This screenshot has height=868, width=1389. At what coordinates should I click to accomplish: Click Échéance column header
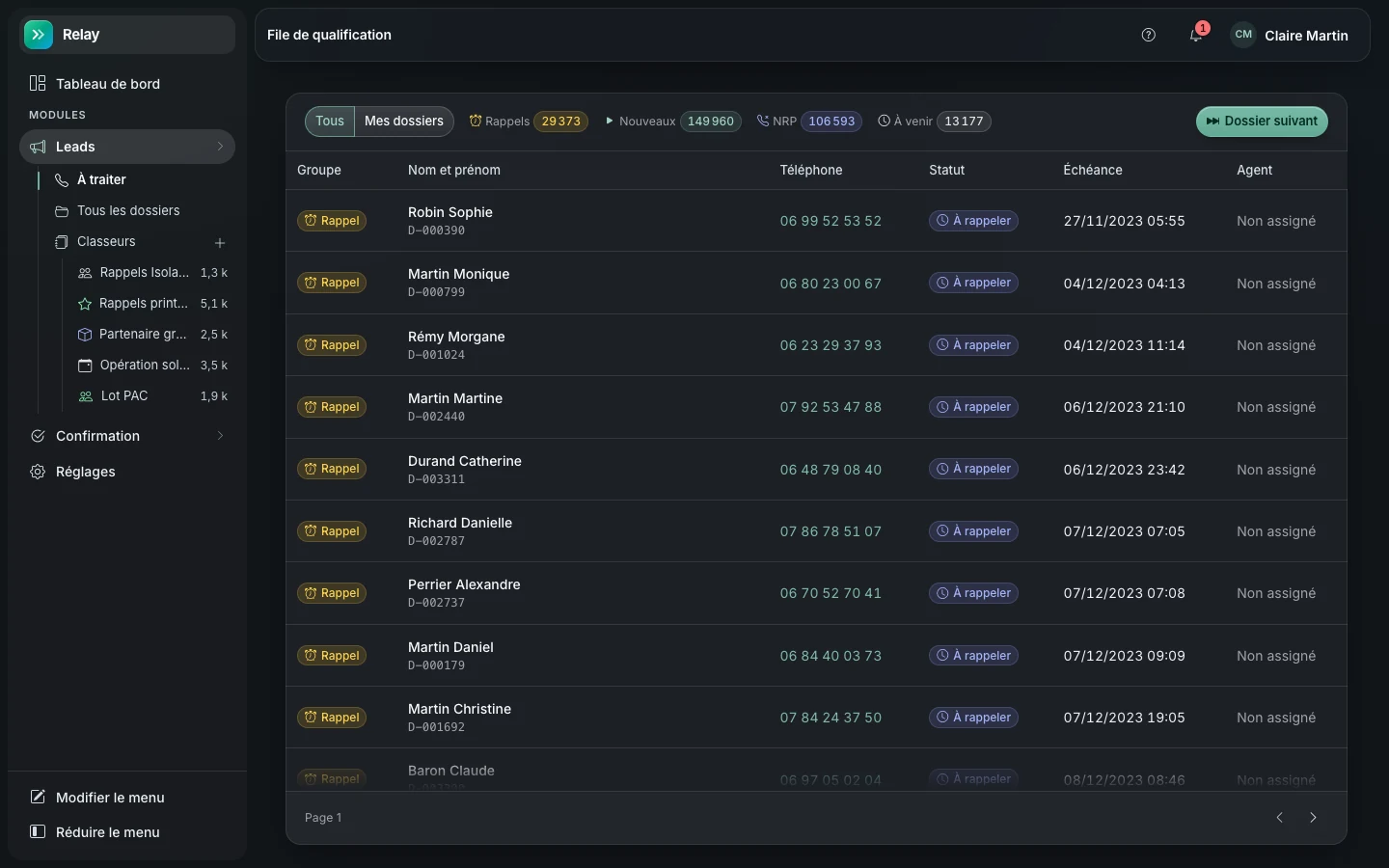coord(1093,170)
